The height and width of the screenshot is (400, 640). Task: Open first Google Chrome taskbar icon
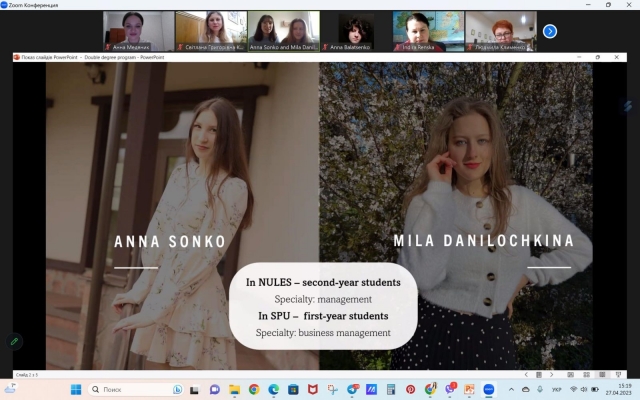(x=254, y=389)
